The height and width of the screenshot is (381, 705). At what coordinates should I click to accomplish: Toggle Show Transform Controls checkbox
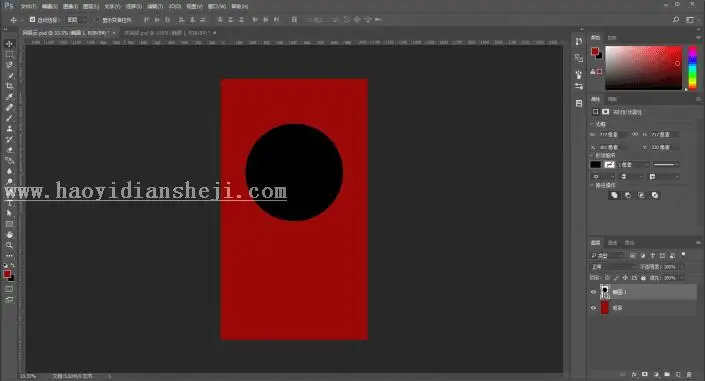(x=97, y=20)
